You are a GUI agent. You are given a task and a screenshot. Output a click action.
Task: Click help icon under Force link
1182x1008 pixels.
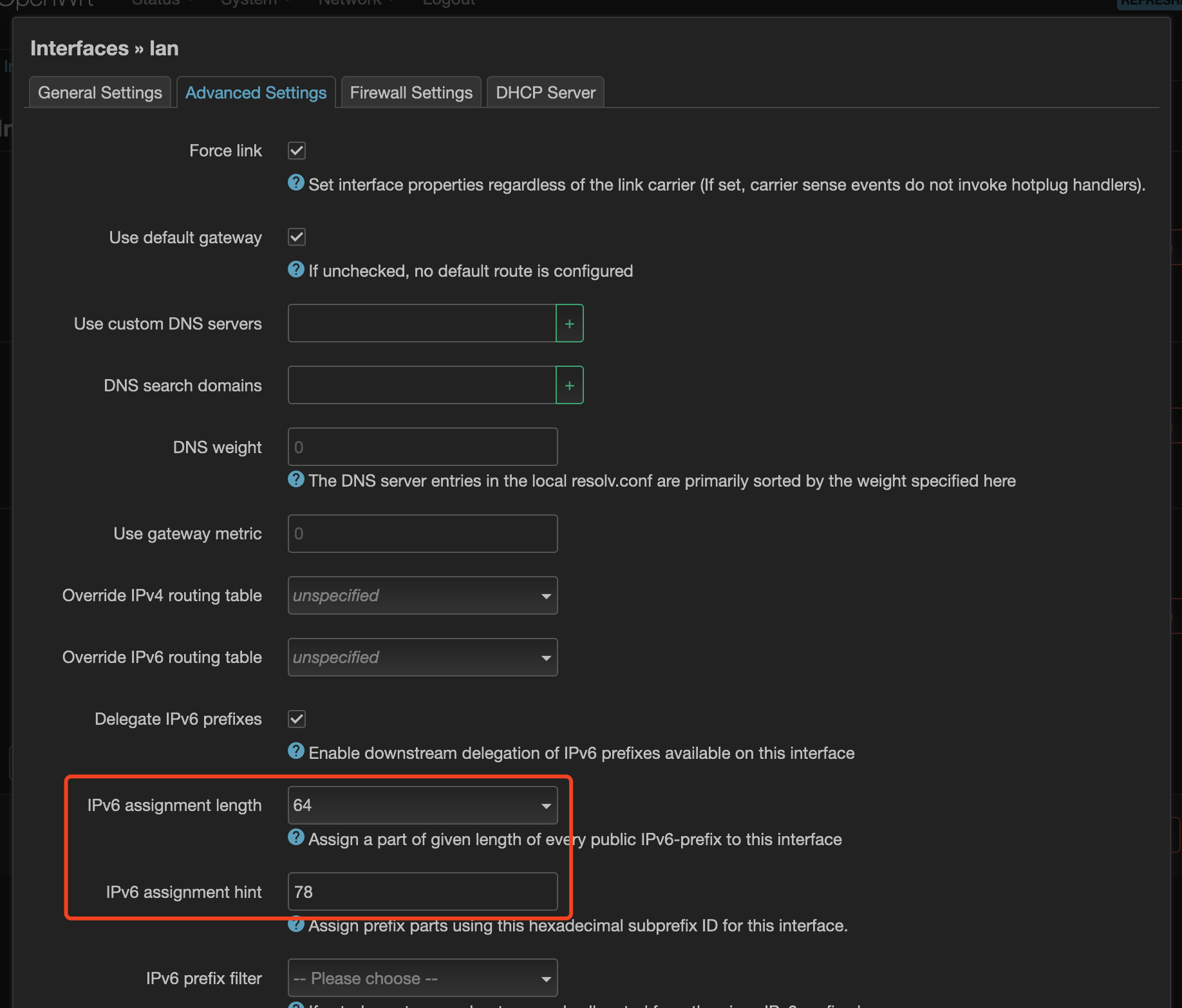click(x=295, y=183)
